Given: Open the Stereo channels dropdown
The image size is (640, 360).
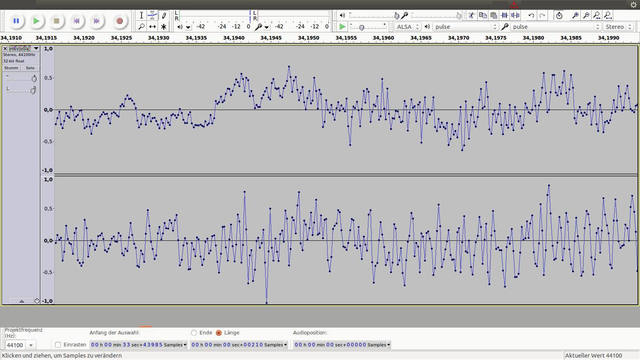Looking at the screenshot, I should point(618,27).
